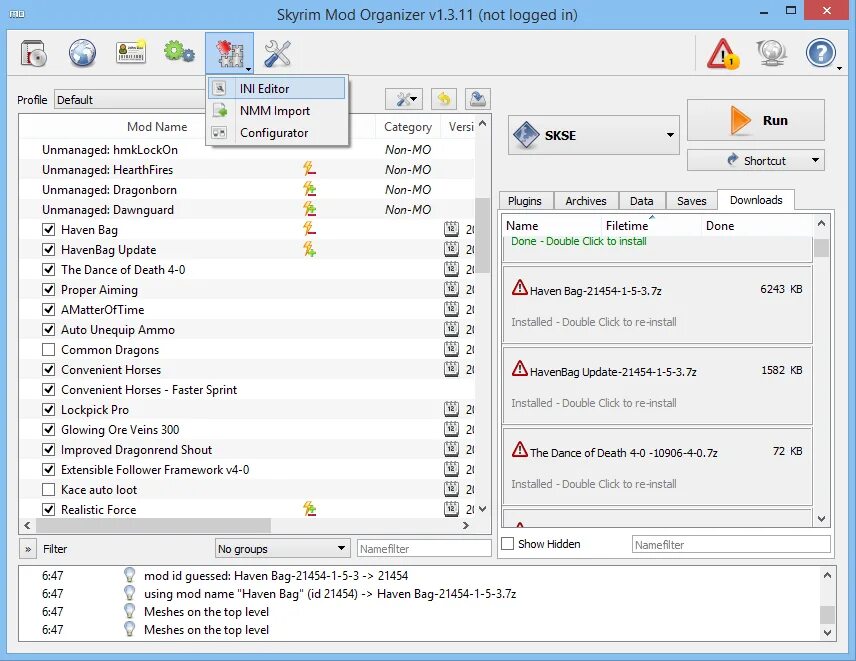Open the red warning problems icon
The width and height of the screenshot is (856, 661).
(723, 53)
